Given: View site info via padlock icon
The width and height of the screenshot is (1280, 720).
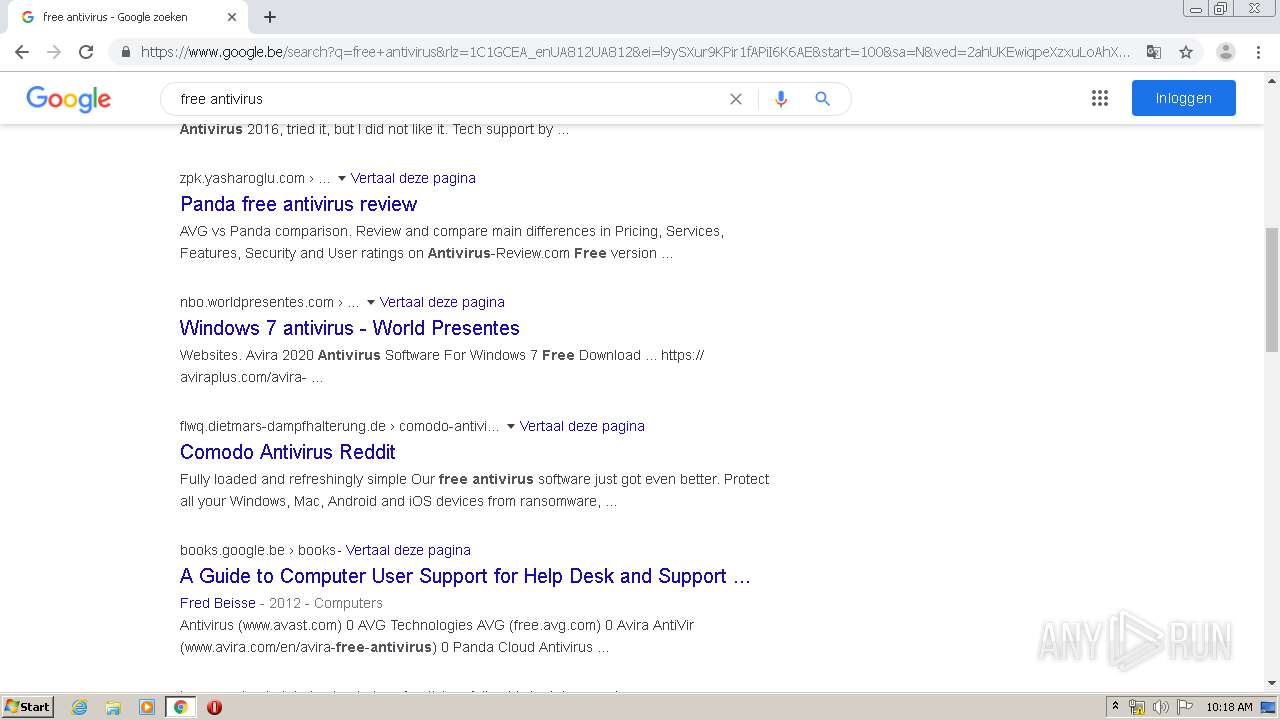Looking at the screenshot, I should pos(125,52).
